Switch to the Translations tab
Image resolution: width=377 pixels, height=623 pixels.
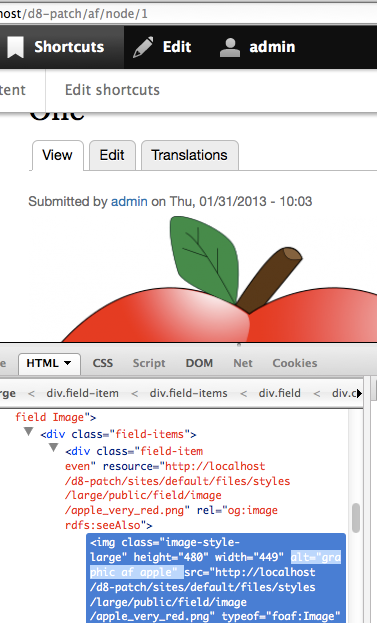[x=189, y=155]
